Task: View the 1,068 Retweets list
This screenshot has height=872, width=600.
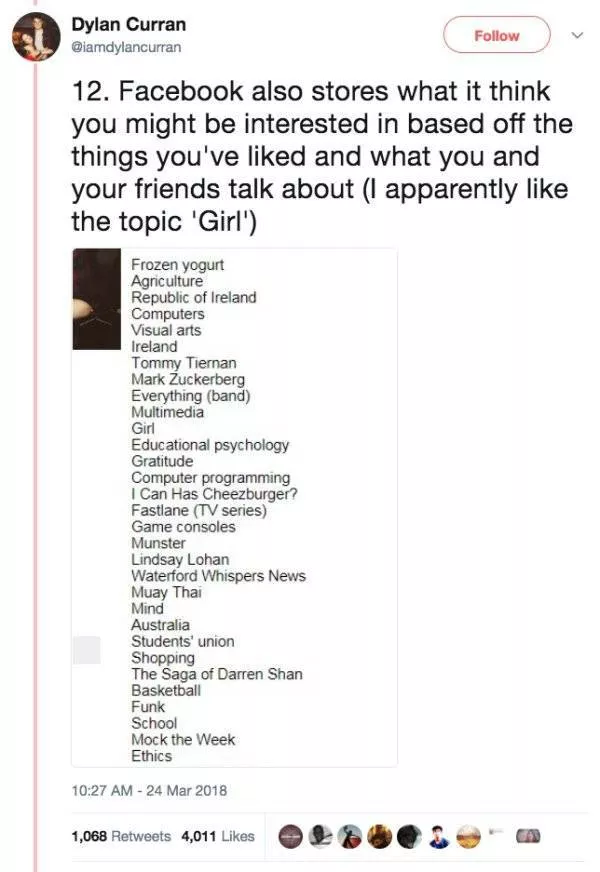Action: click(121, 836)
